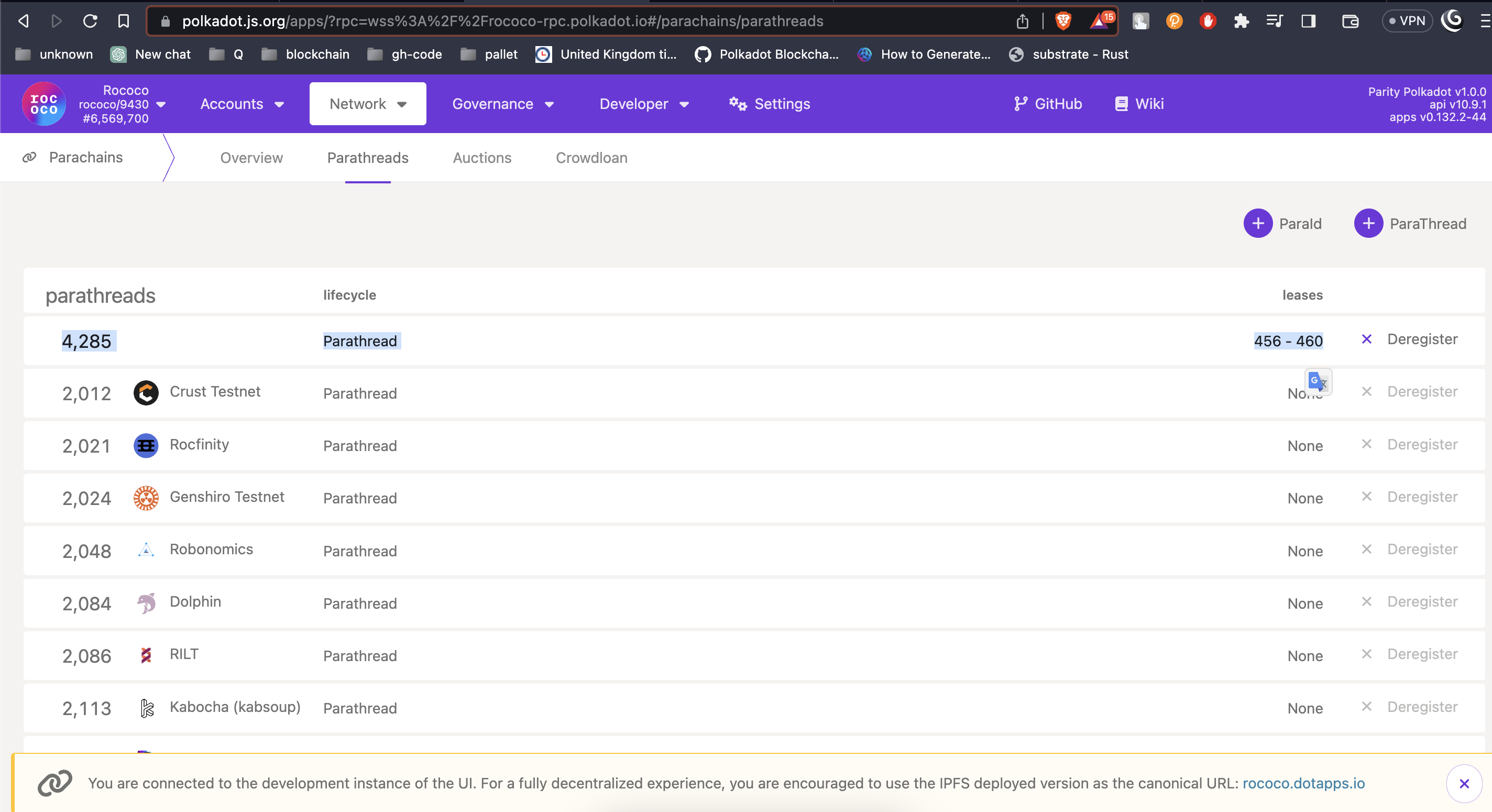Click the plus icon beside ParaId
1492x812 pixels.
[1258, 224]
